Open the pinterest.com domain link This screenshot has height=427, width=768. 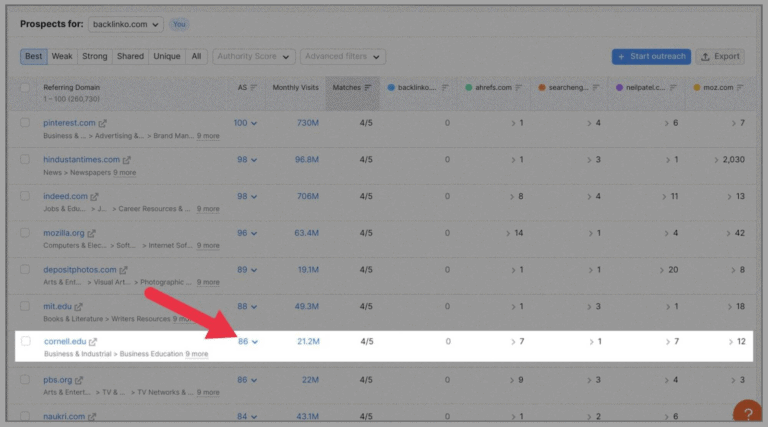(x=69, y=123)
